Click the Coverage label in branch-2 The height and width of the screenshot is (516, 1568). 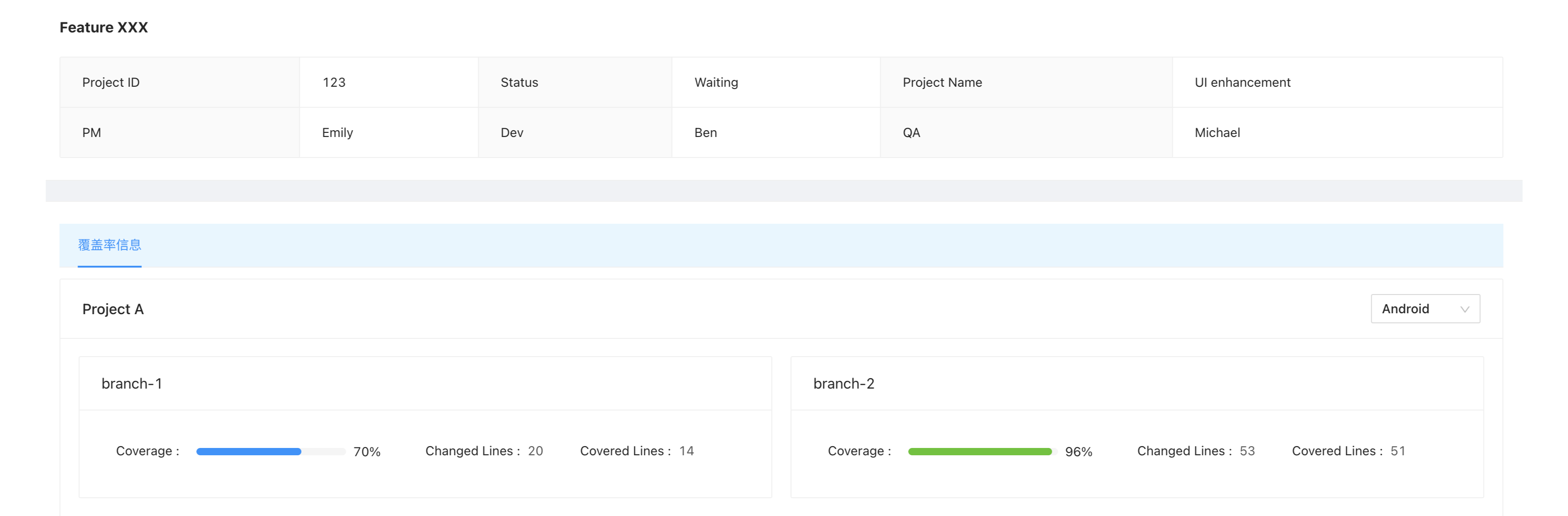pos(859,452)
